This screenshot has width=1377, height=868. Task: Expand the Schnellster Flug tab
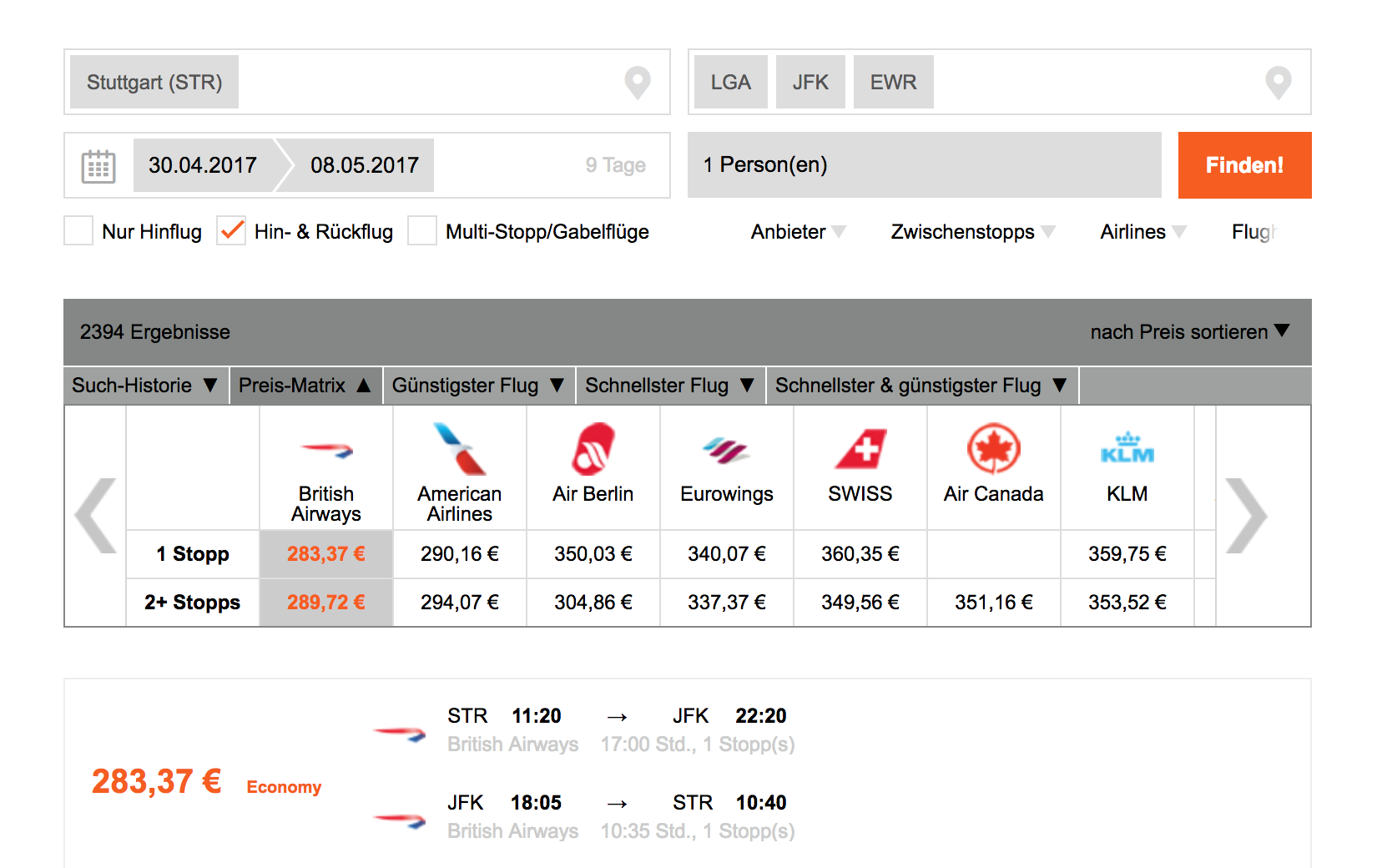pyautogui.click(x=671, y=386)
